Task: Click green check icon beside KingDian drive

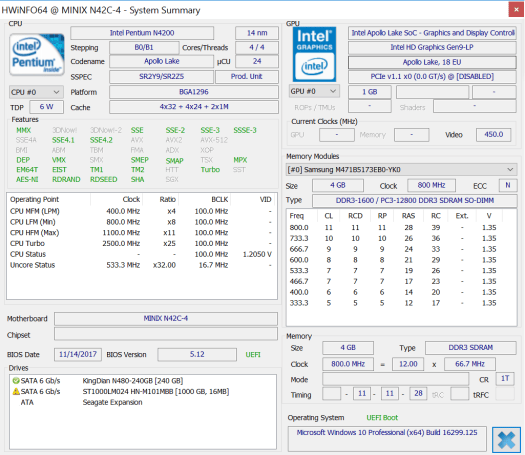Action: tap(16, 381)
